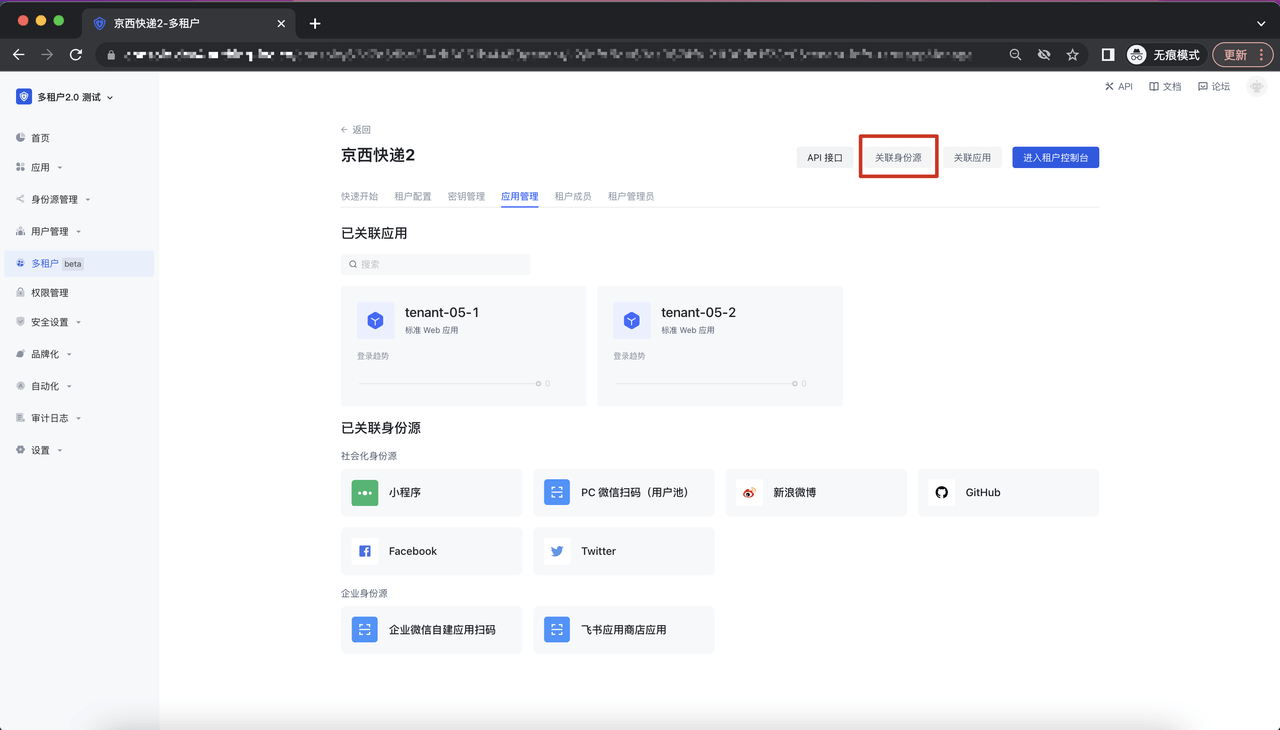Click the user avatar in top right
Viewport: 1280px width, 730px height.
pyautogui.click(x=1256, y=87)
